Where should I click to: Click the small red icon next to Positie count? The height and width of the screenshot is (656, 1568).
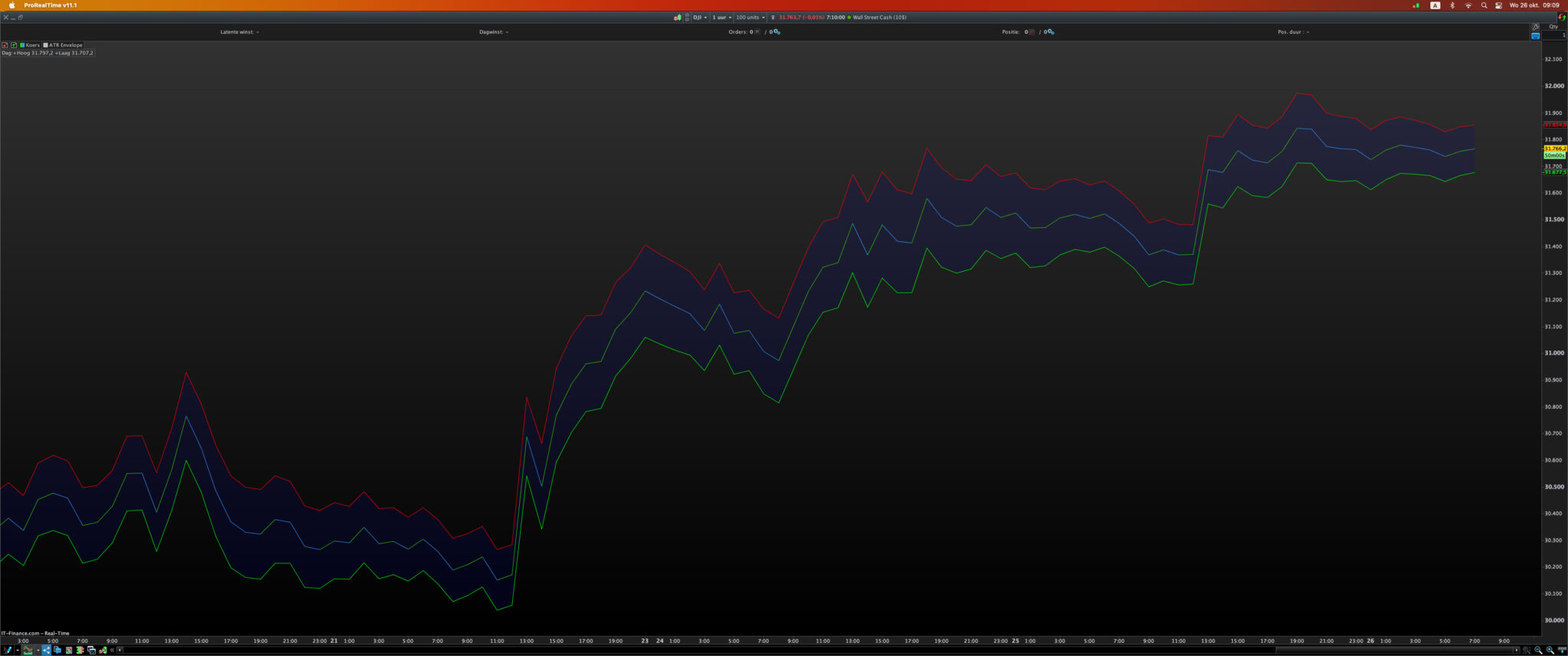click(1032, 32)
